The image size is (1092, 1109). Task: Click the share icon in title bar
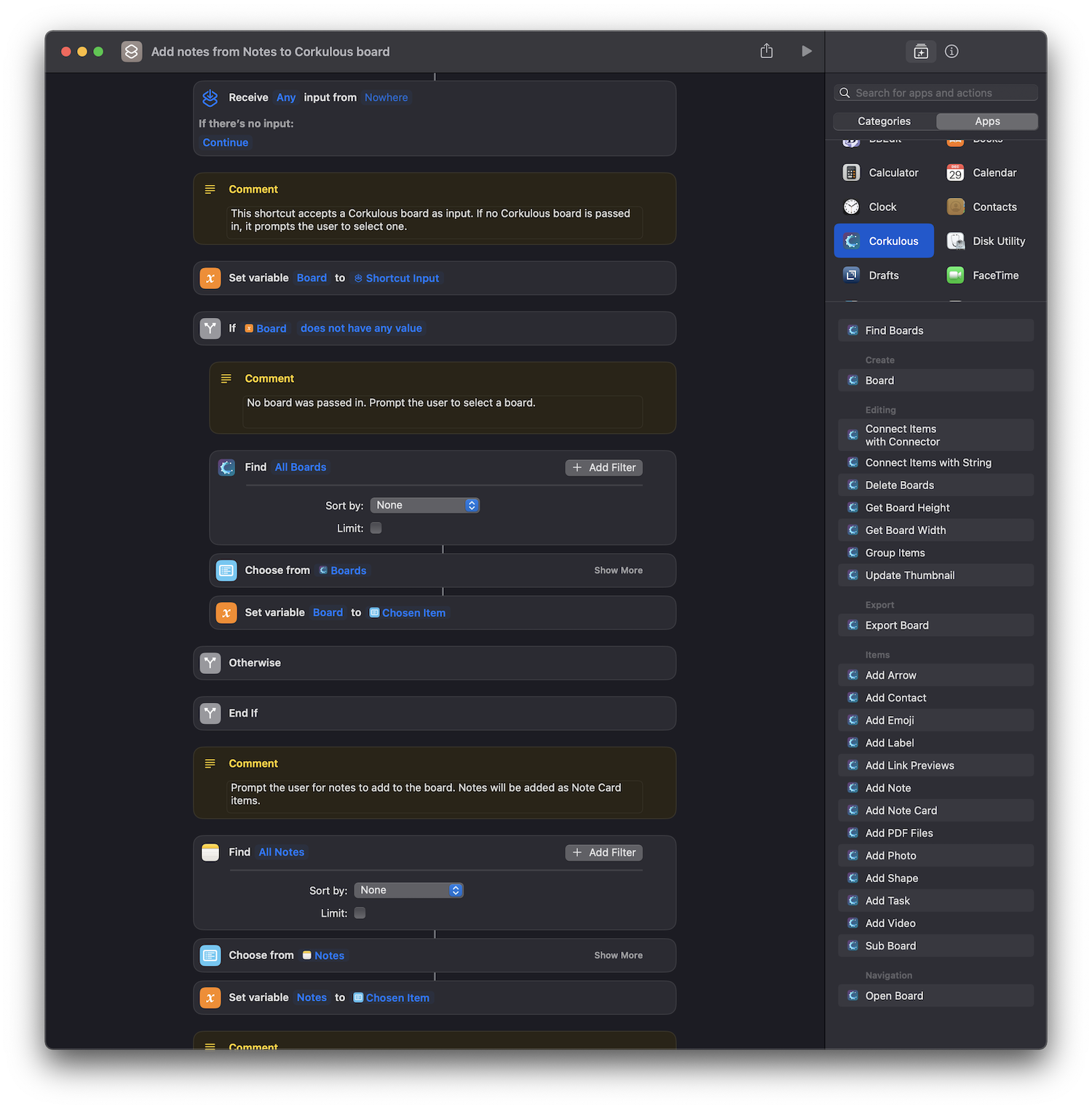point(767,51)
